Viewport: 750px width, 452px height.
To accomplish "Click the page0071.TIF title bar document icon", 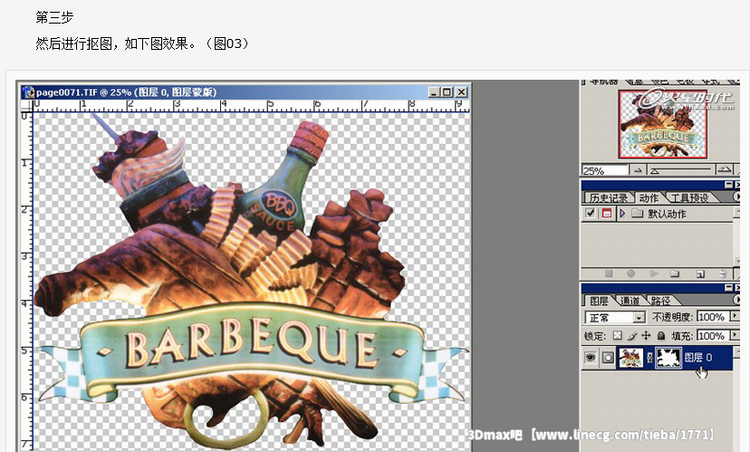I will 29,92.
